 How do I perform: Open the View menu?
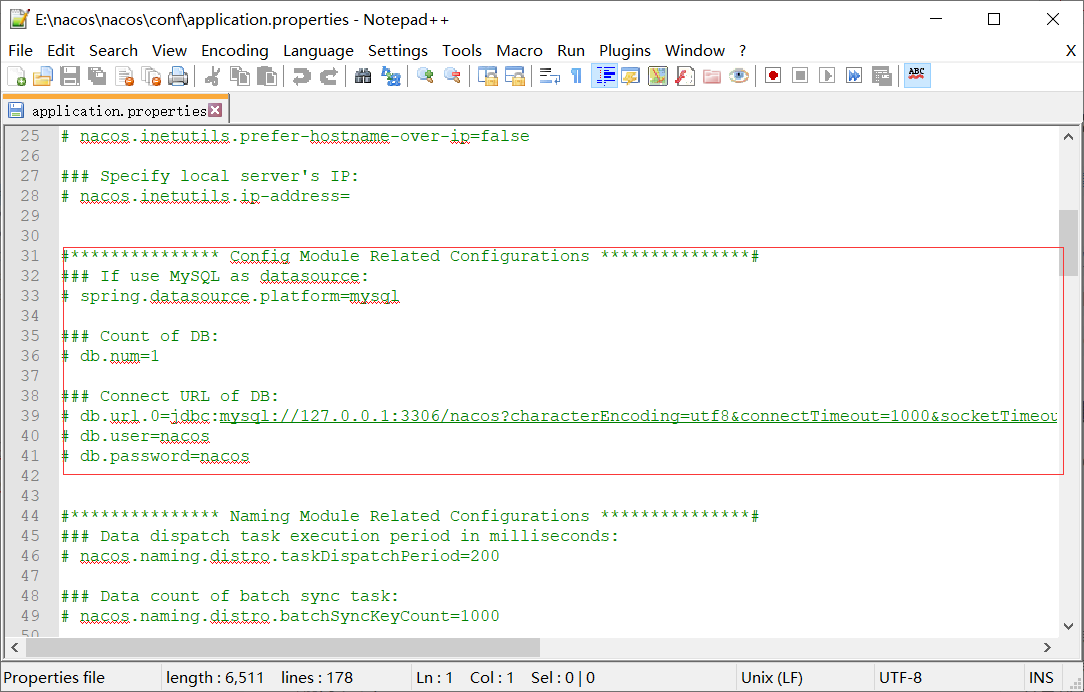(169, 50)
